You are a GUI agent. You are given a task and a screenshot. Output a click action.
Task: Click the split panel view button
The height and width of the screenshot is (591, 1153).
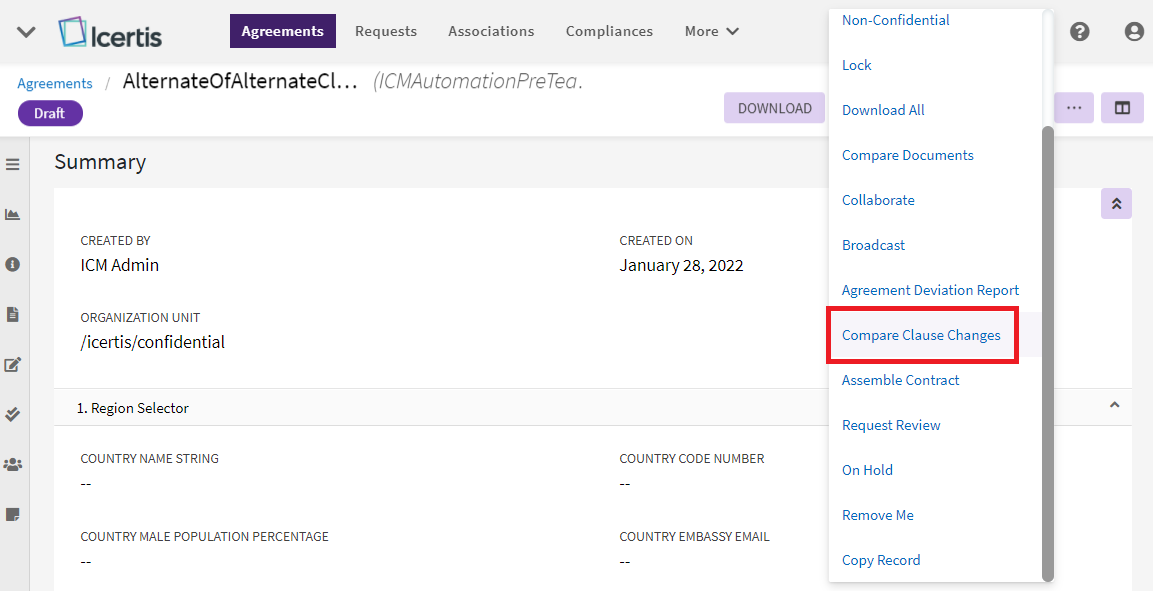(x=1122, y=108)
